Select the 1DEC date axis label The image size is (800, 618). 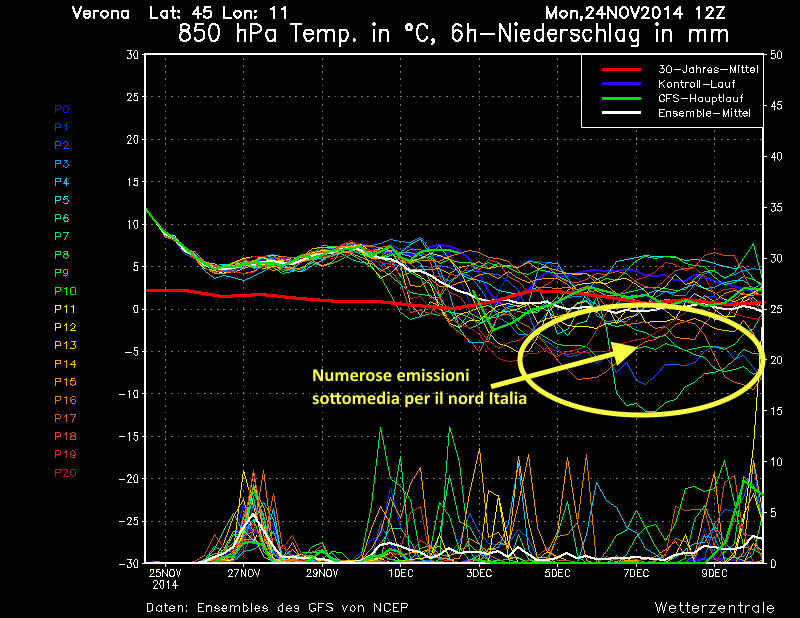point(401,573)
